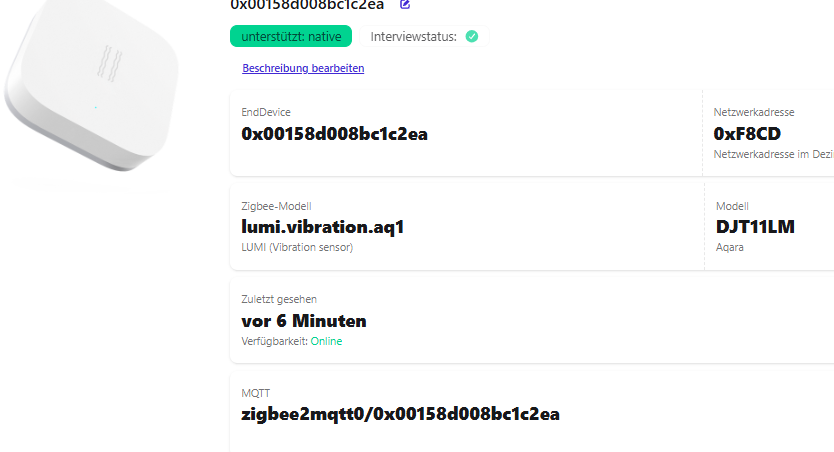834x452 pixels.
Task: Click the "MQTT" card label
Action: pyautogui.click(x=255, y=393)
